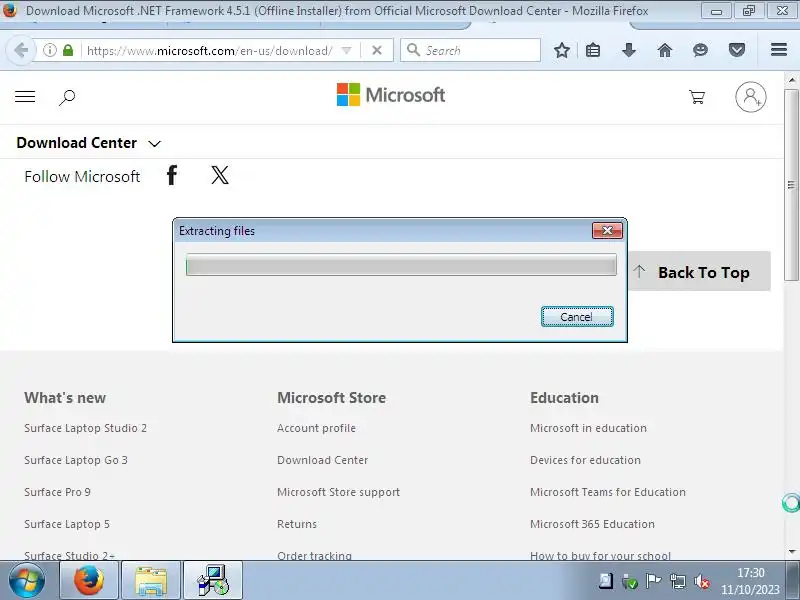Image resolution: width=800 pixels, height=600 pixels.
Task: Click the page scrollbar down arrow
Action: (792, 552)
